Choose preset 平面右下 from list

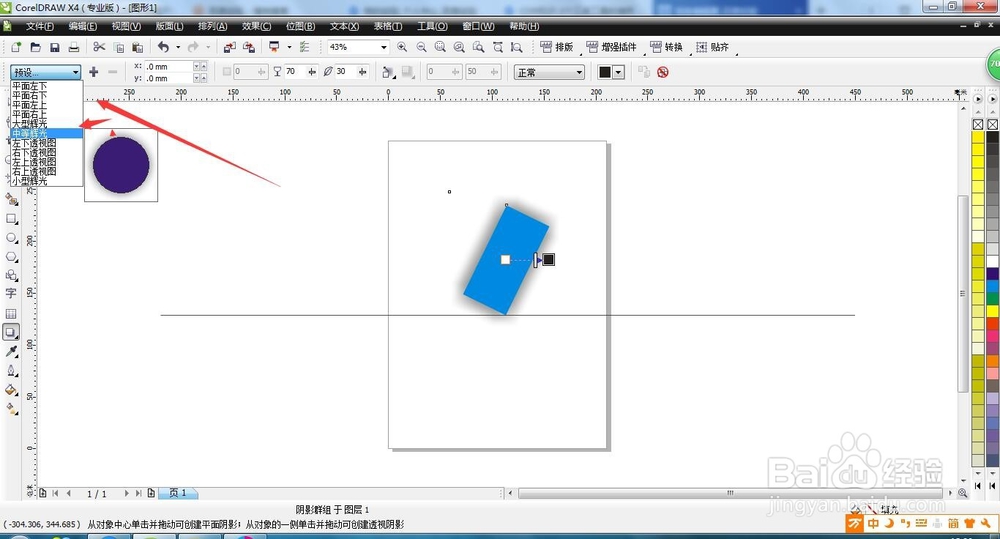click(x=47, y=95)
